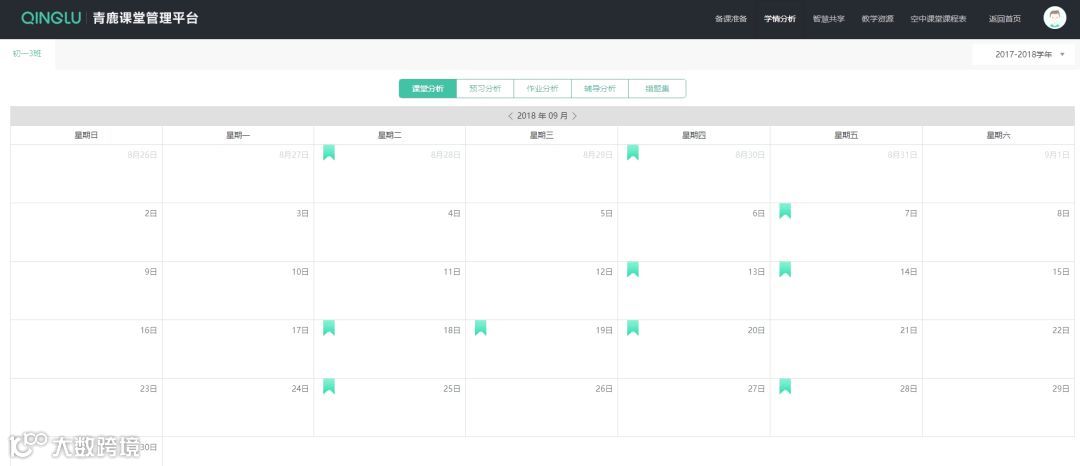Expand the 2017-2018学年 dropdown
Viewport: 1080px width, 466px height.
coord(1024,54)
